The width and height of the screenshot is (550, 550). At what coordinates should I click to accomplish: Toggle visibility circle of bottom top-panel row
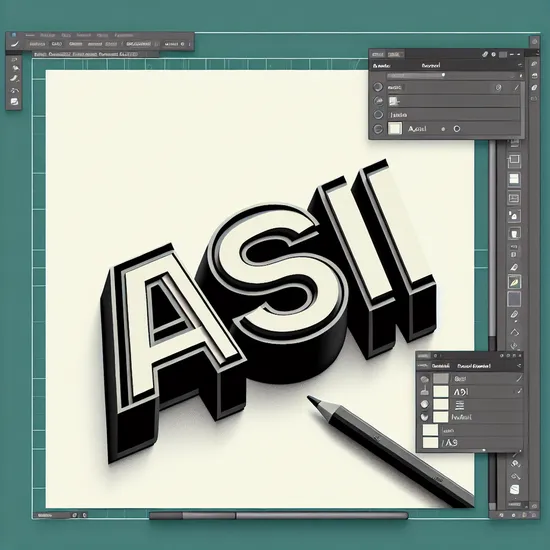click(x=378, y=129)
